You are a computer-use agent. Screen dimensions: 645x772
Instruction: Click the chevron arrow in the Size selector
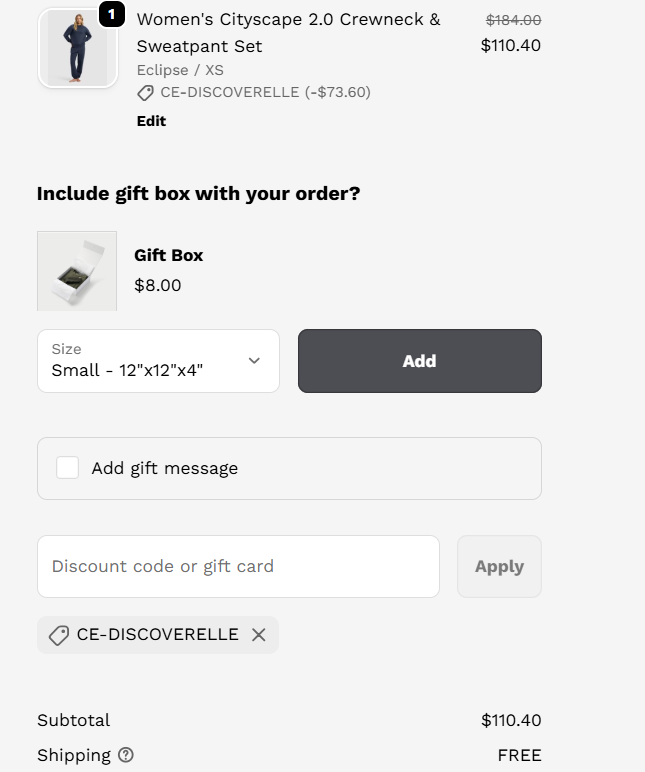coord(254,361)
